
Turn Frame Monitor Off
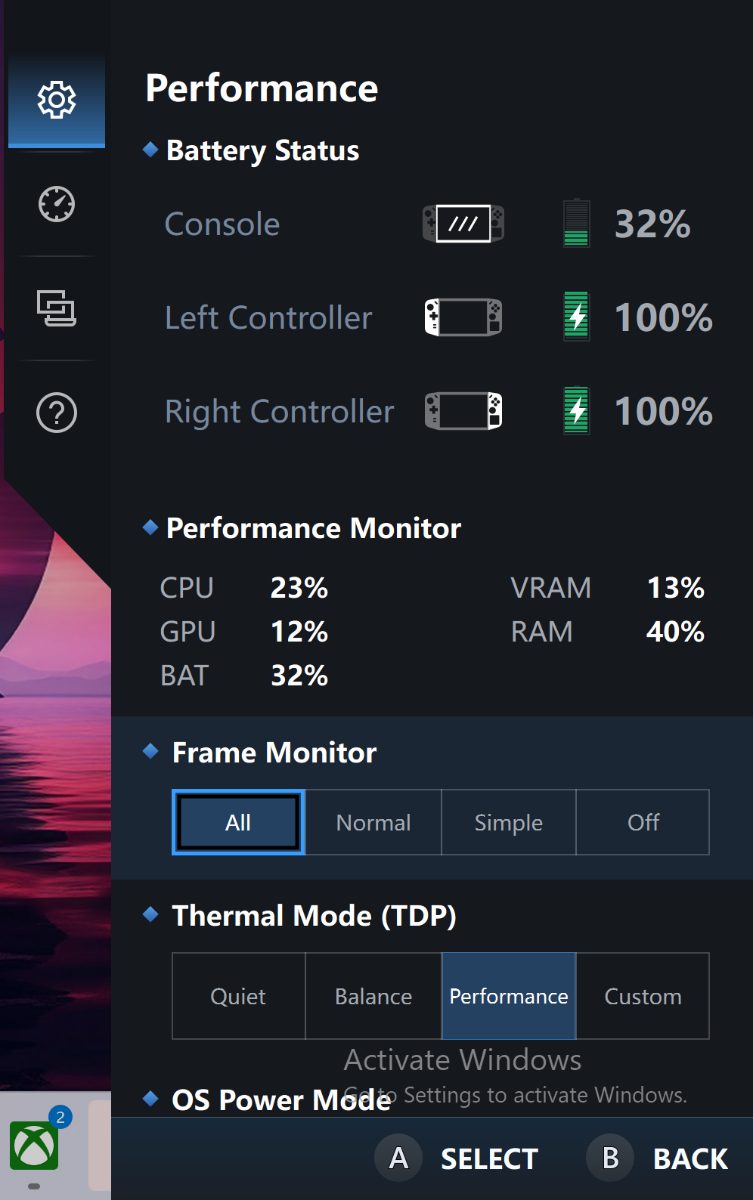pos(643,822)
